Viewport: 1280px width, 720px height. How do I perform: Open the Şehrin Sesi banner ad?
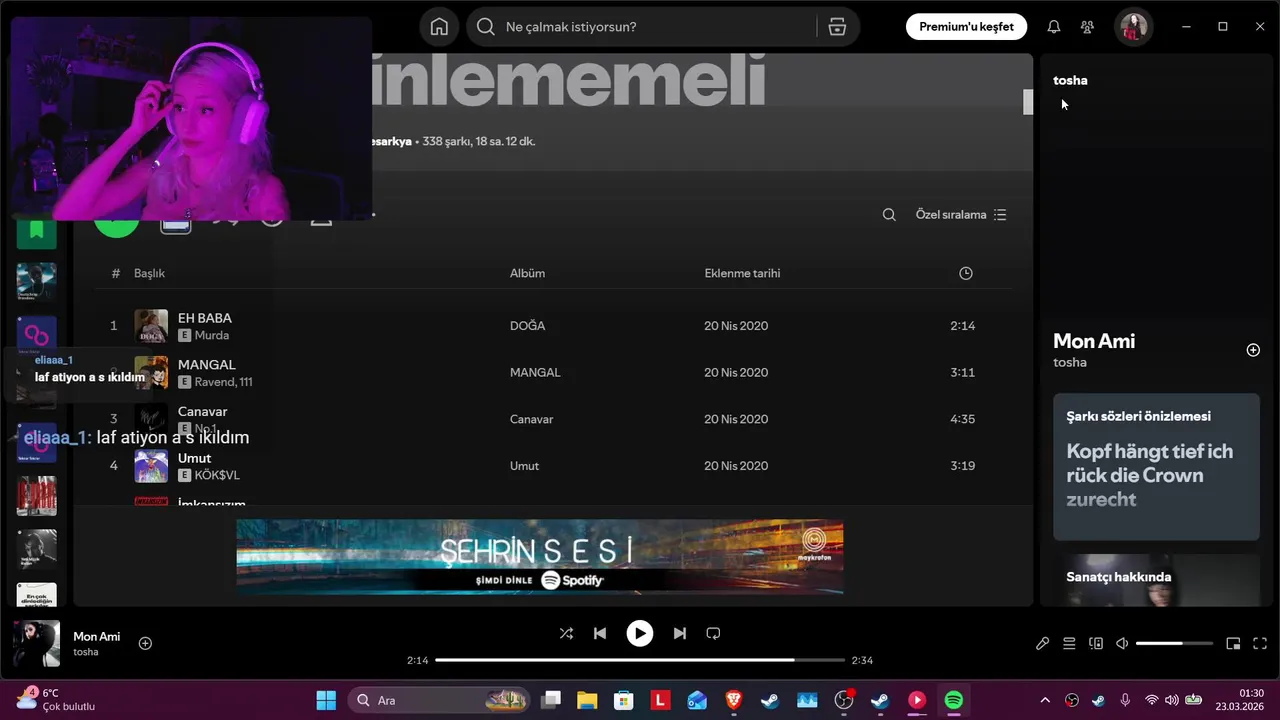(x=540, y=557)
